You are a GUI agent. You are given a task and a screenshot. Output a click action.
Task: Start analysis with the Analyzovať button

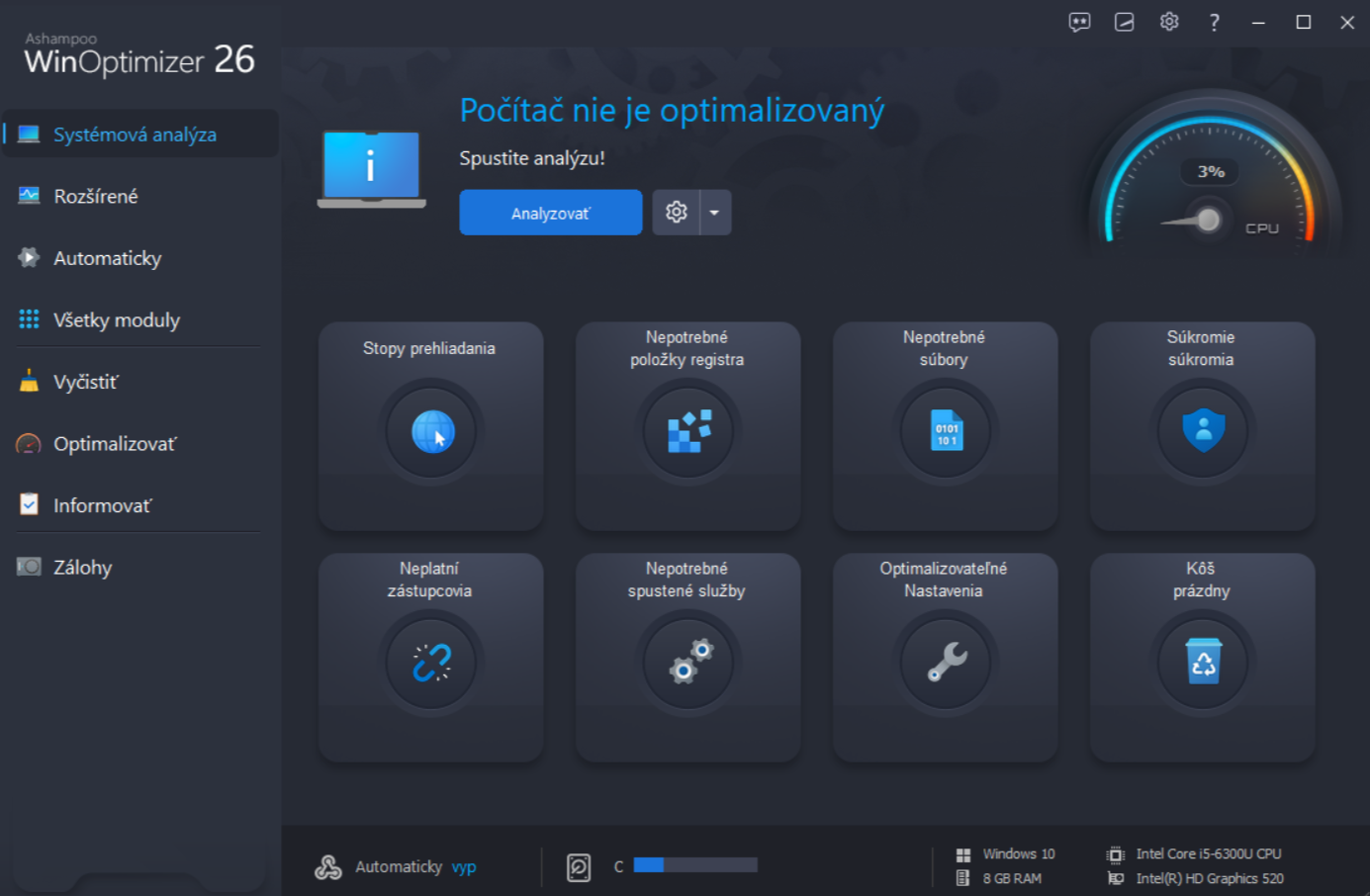tap(551, 213)
